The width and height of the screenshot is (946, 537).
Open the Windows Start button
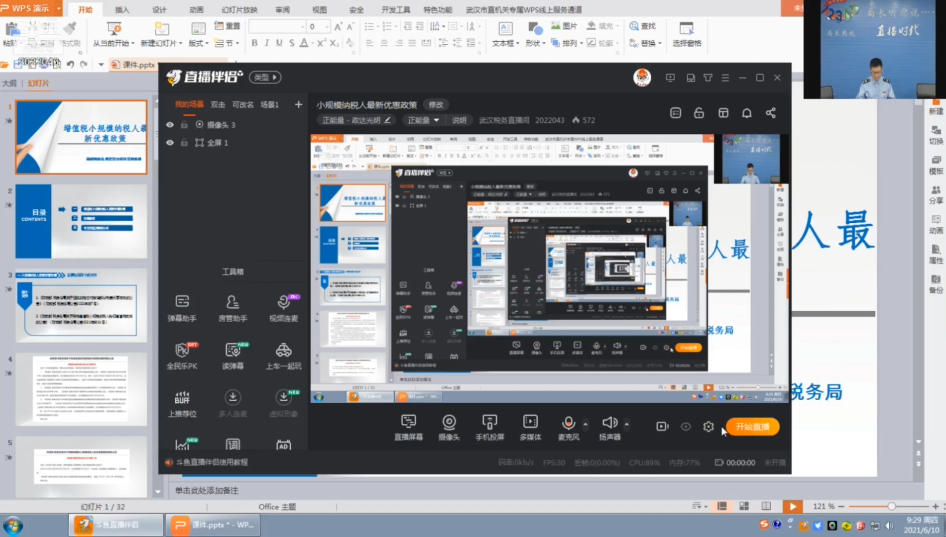(13, 525)
